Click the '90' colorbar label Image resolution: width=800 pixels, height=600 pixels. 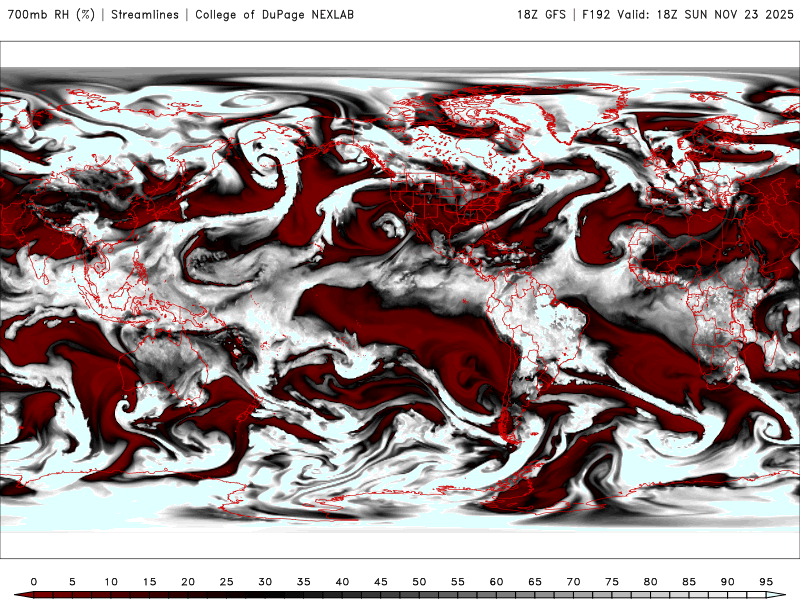(727, 582)
